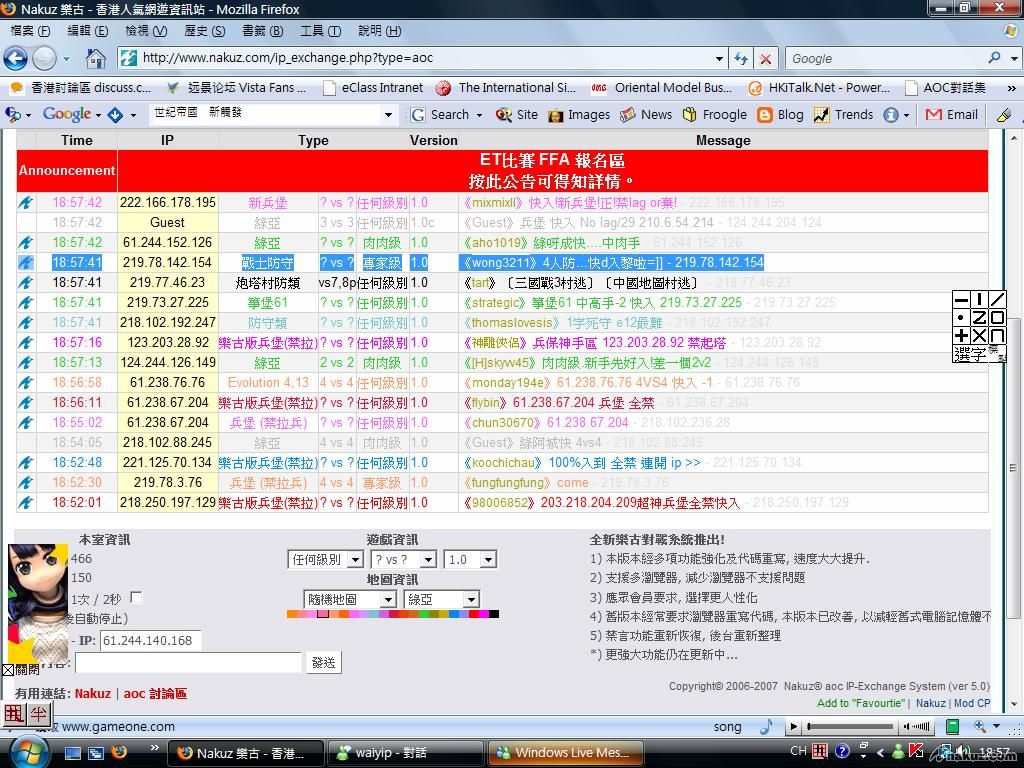Viewport: 1024px width, 768px height.
Task: Open Images search in Google toolbar
Action: [x=579, y=114]
